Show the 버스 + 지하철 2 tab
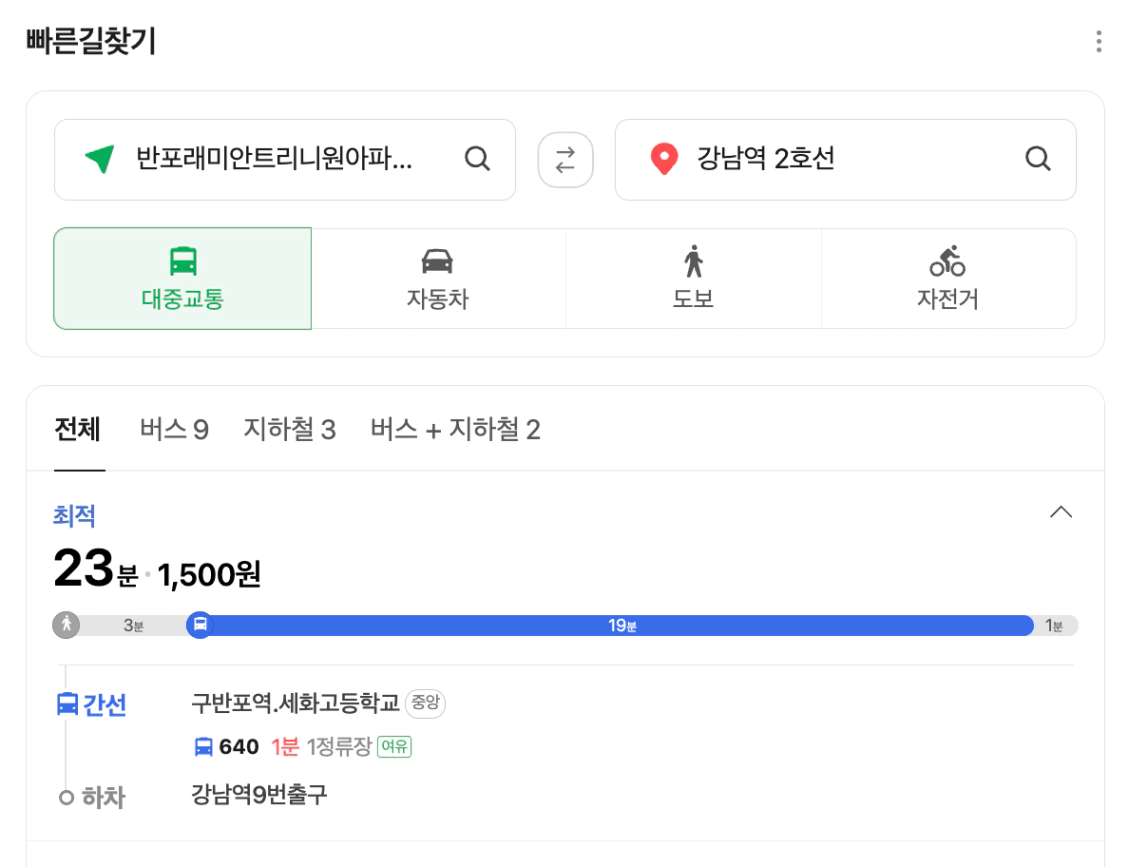 pyautogui.click(x=455, y=430)
